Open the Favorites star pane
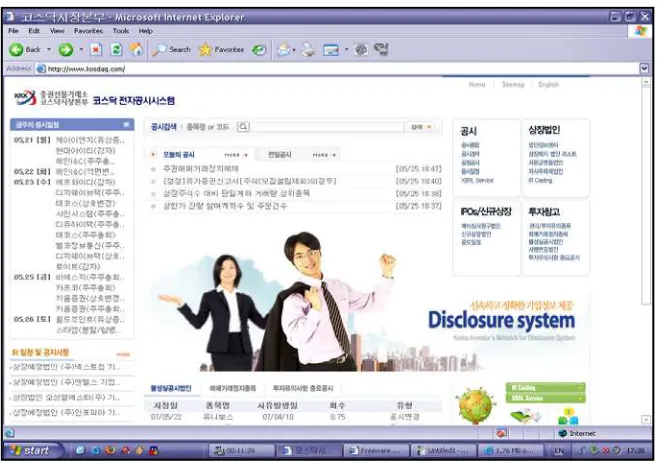 pyautogui.click(x=221, y=50)
